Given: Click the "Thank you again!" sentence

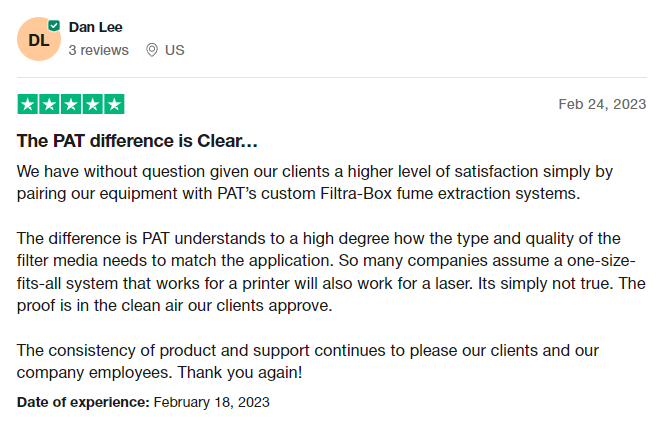Looking at the screenshot, I should point(239,373).
